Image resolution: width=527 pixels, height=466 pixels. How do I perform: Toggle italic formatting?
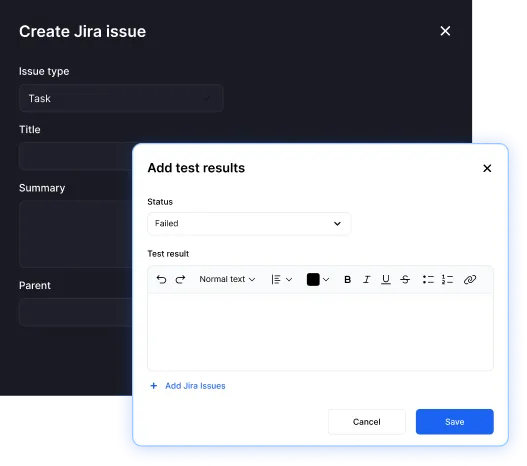click(367, 279)
